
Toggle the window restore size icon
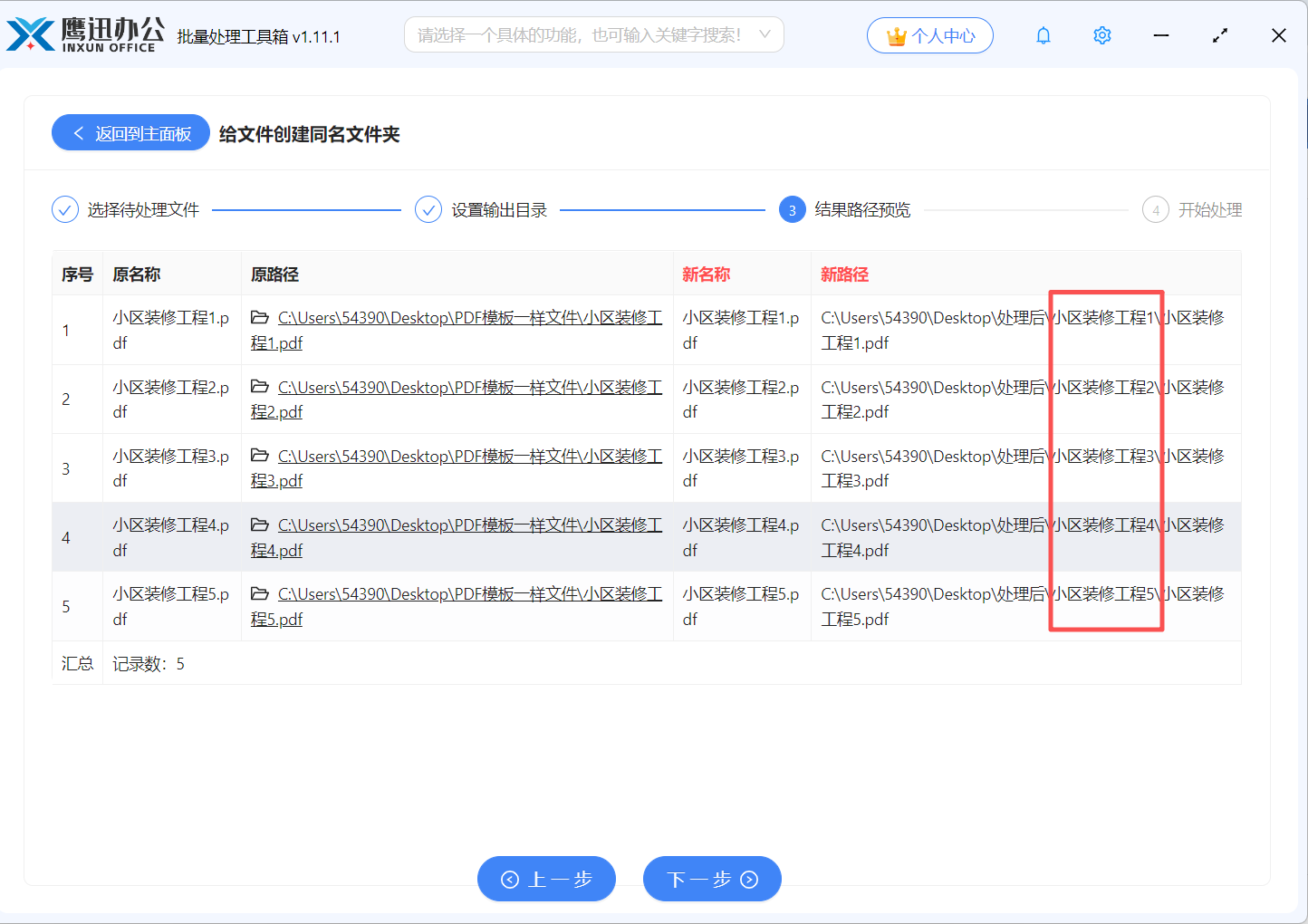click(1220, 35)
